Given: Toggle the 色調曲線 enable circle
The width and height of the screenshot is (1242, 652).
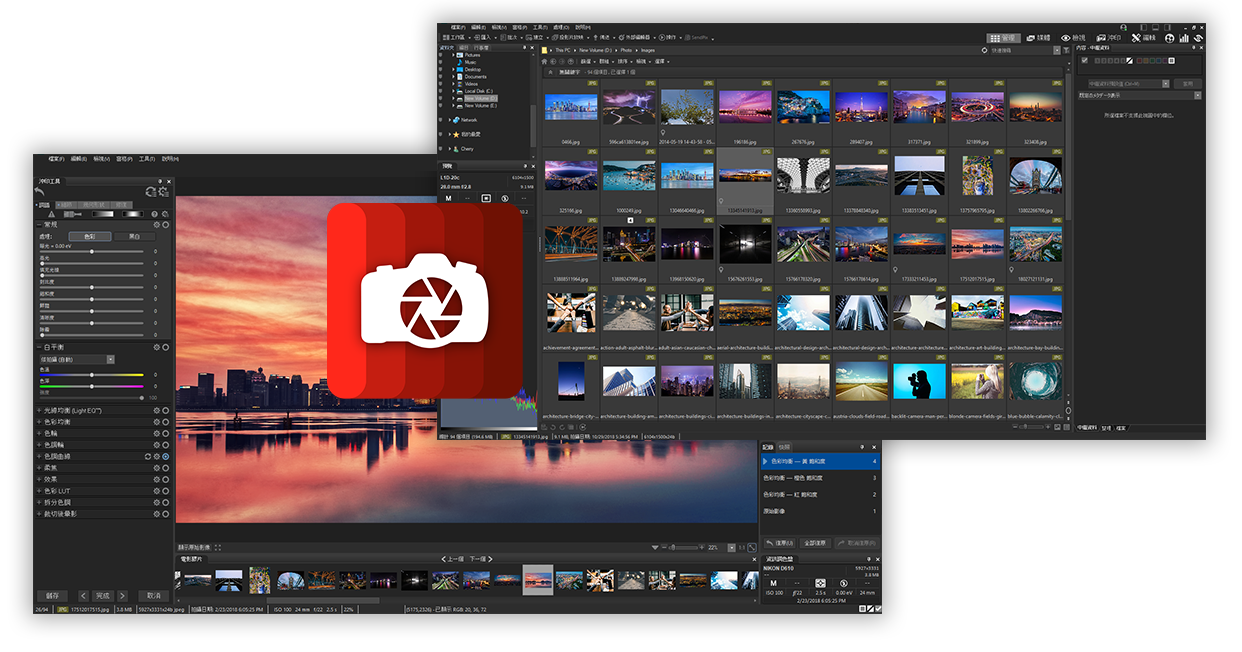Looking at the screenshot, I should pos(165,456).
